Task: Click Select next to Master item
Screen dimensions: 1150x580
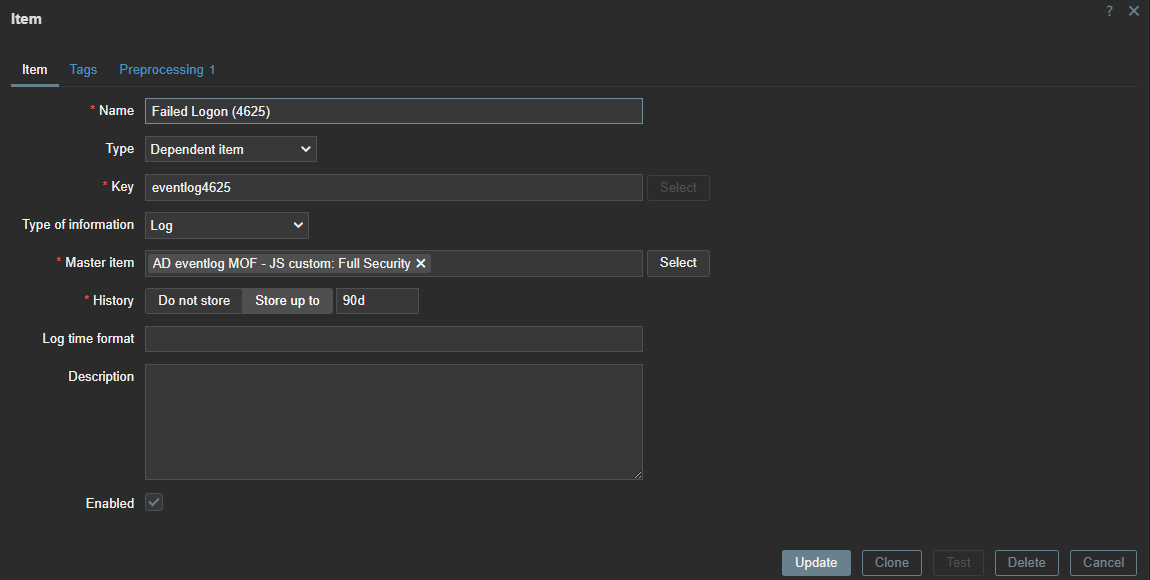Action: tap(678, 263)
